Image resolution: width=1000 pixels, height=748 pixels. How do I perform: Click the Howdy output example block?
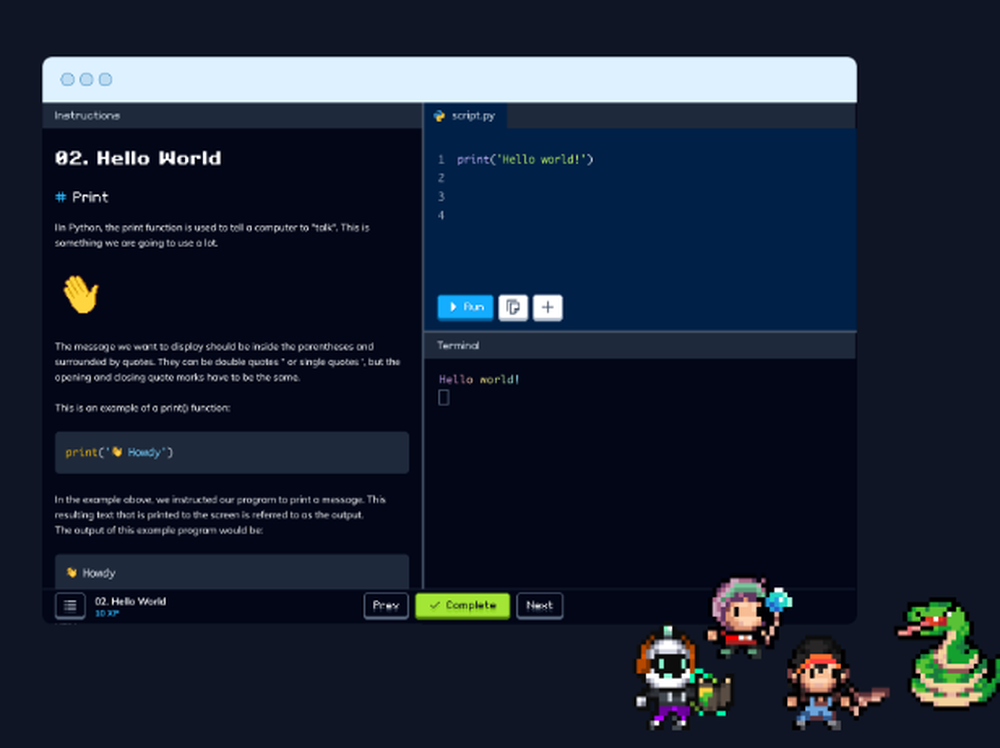pyautogui.click(x=232, y=572)
